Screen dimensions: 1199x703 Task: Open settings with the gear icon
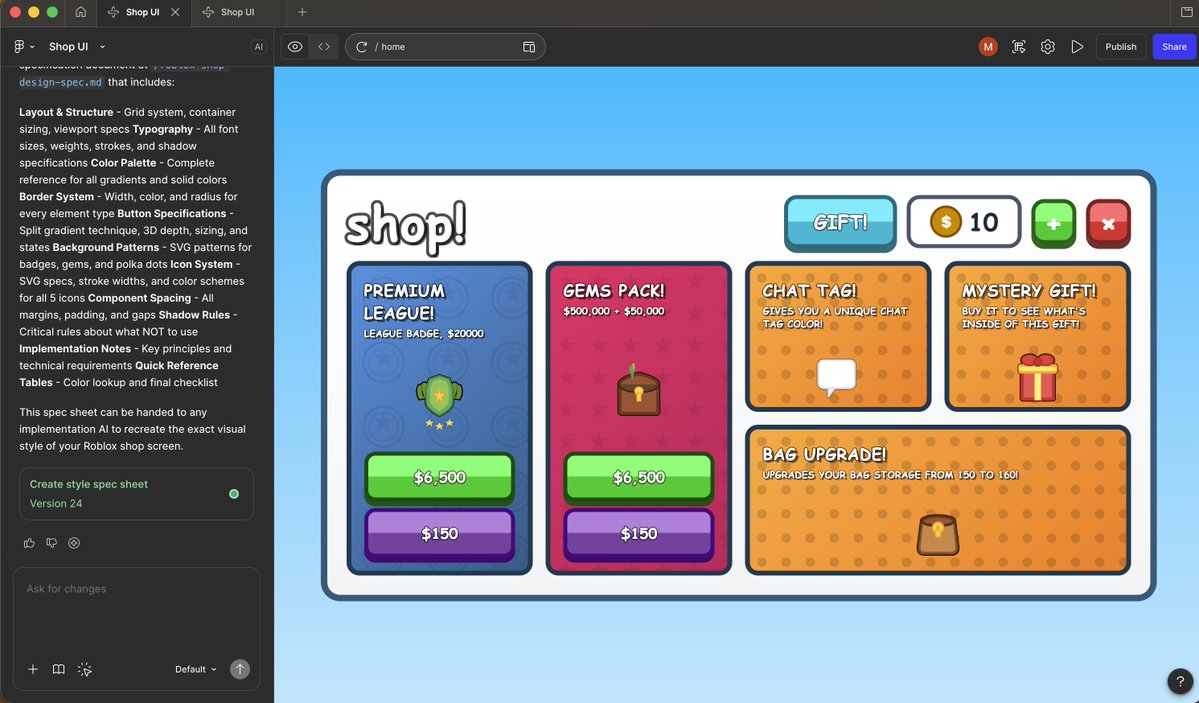[x=1048, y=47]
